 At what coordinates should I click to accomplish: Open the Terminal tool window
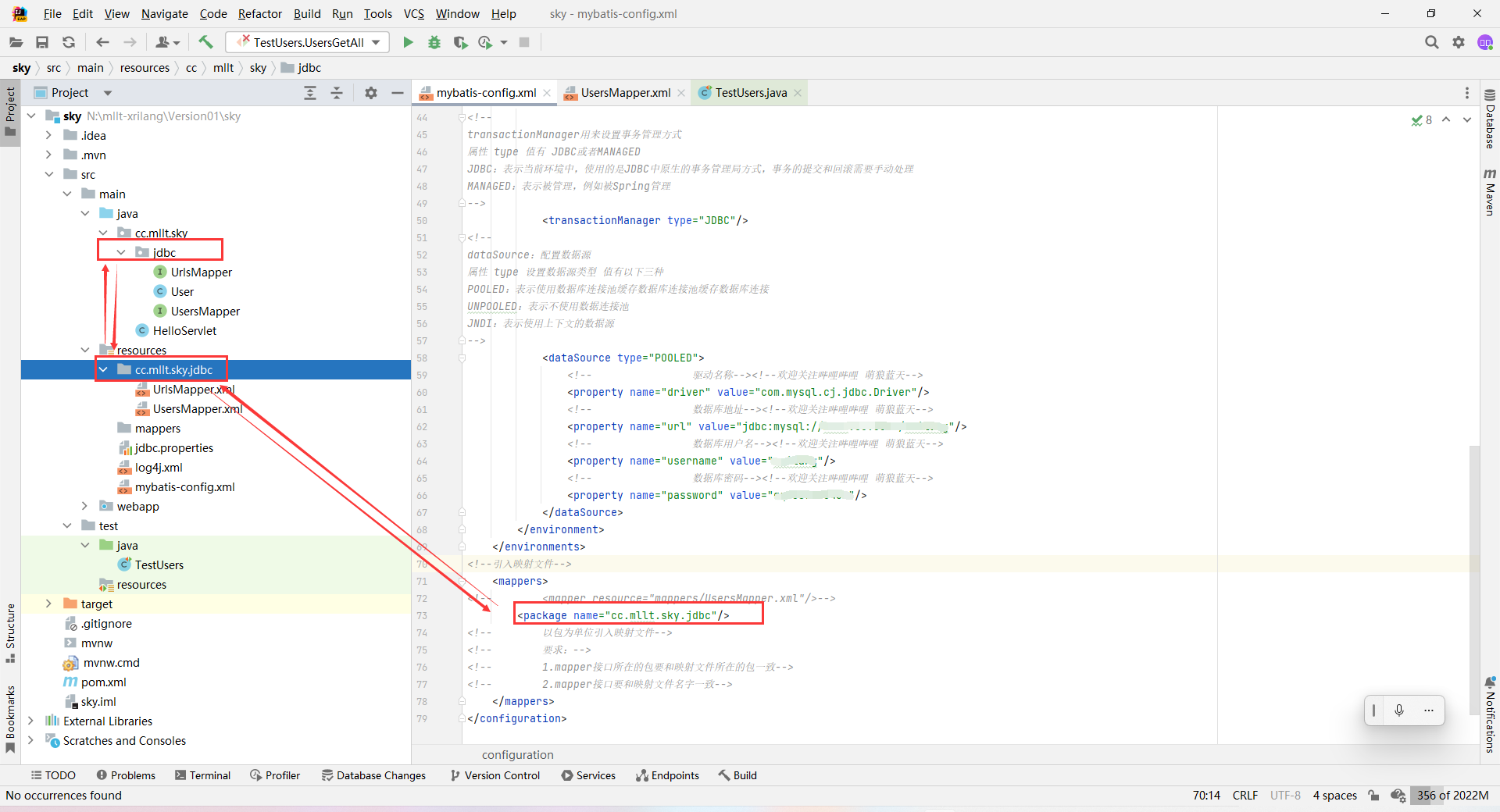[203, 775]
